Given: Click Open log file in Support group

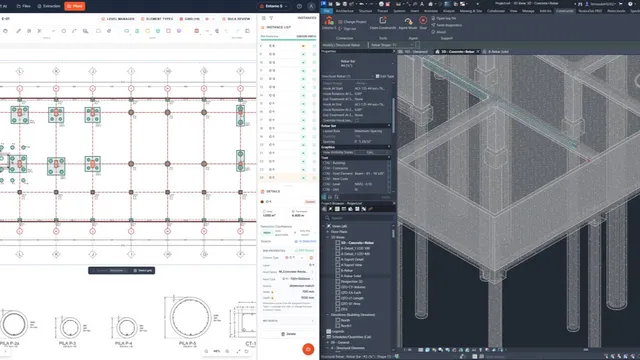Looking at the screenshot, I should pyautogui.click(x=444, y=18).
